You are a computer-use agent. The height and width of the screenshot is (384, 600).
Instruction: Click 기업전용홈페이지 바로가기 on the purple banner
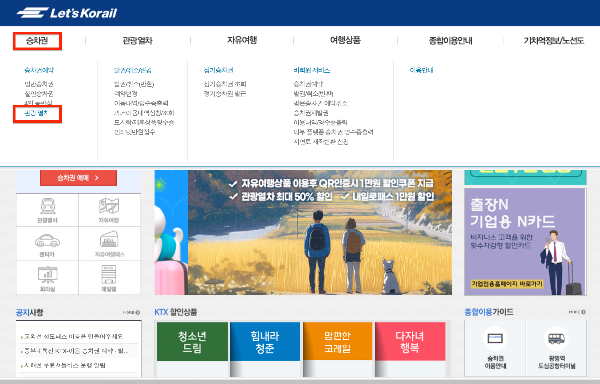[x=507, y=284]
